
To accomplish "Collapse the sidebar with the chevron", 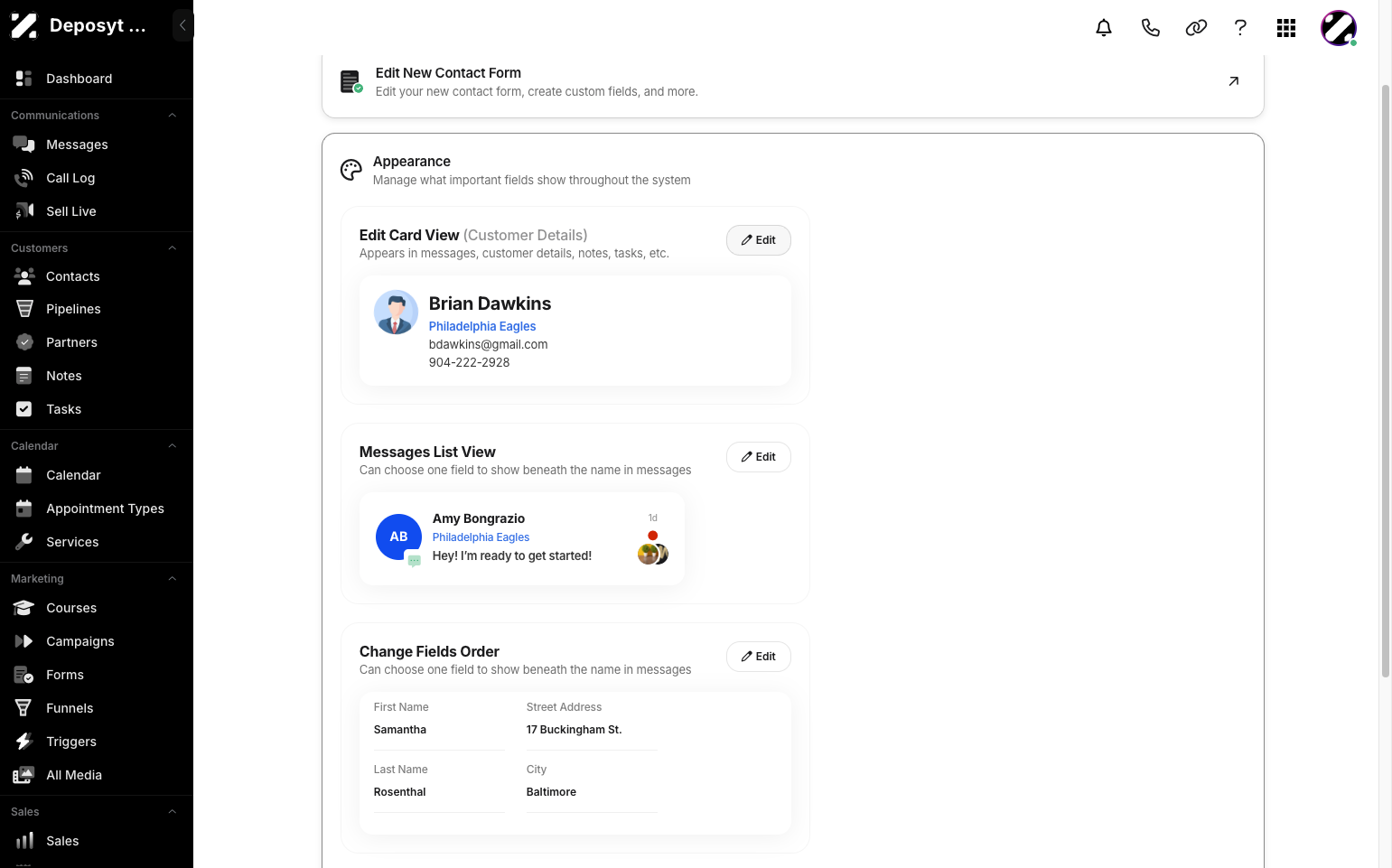I will click(182, 25).
